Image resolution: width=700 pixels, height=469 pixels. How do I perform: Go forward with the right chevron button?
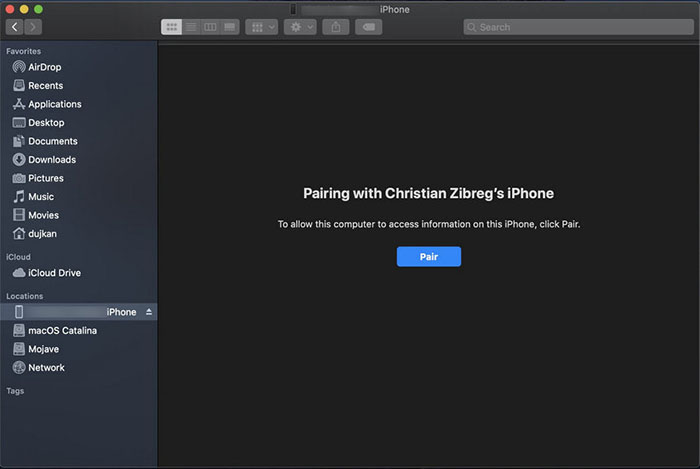tap(33, 27)
